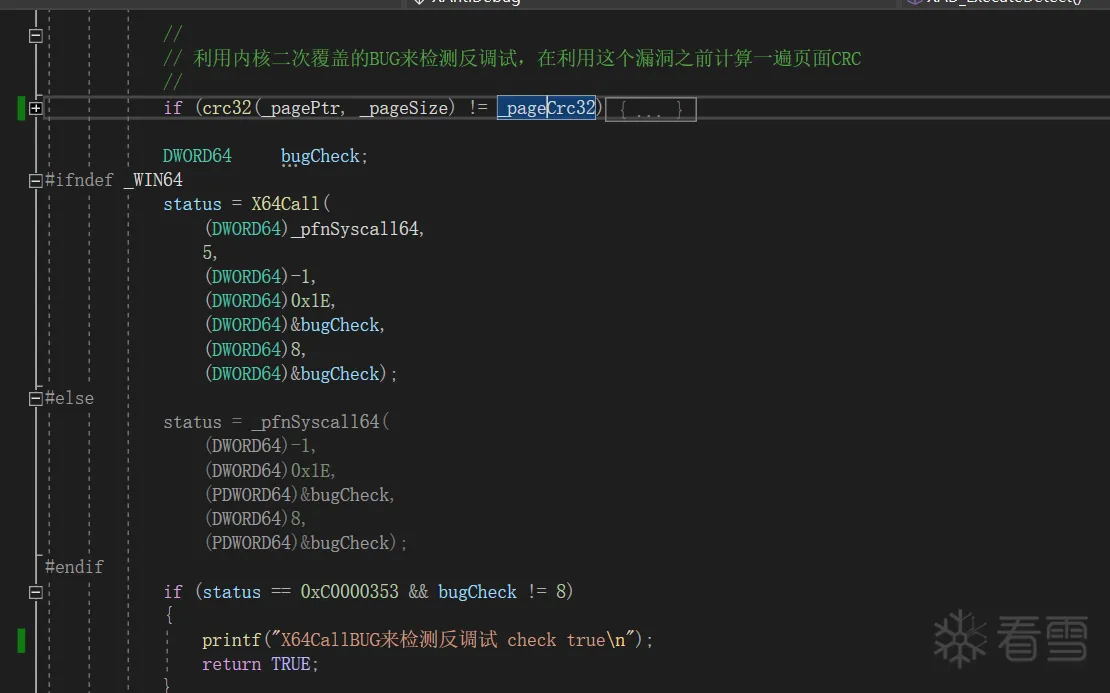Click the argument line reading 5,
Screen dimensions: 1110x693
(x=210, y=253)
